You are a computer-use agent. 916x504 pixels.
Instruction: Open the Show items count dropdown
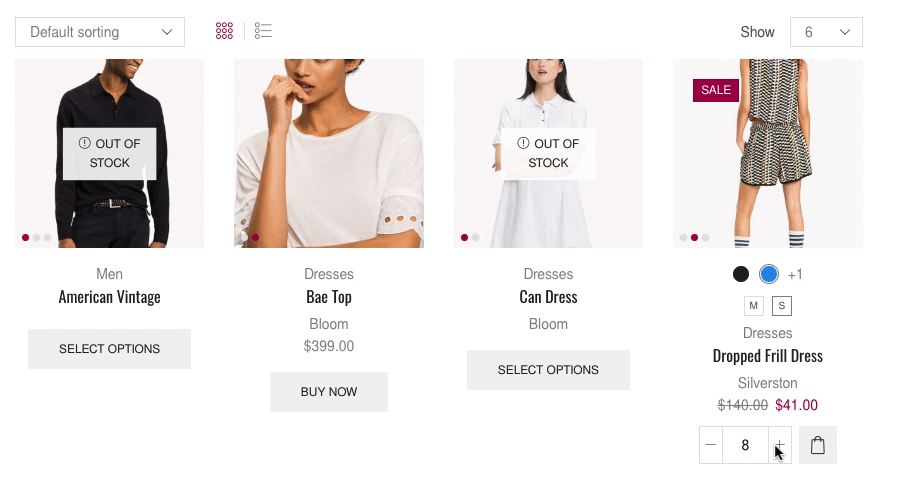[826, 32]
